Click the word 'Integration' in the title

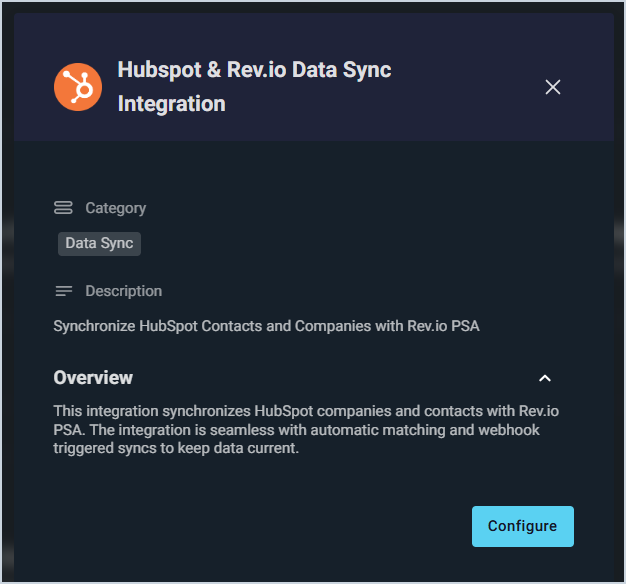(x=171, y=104)
